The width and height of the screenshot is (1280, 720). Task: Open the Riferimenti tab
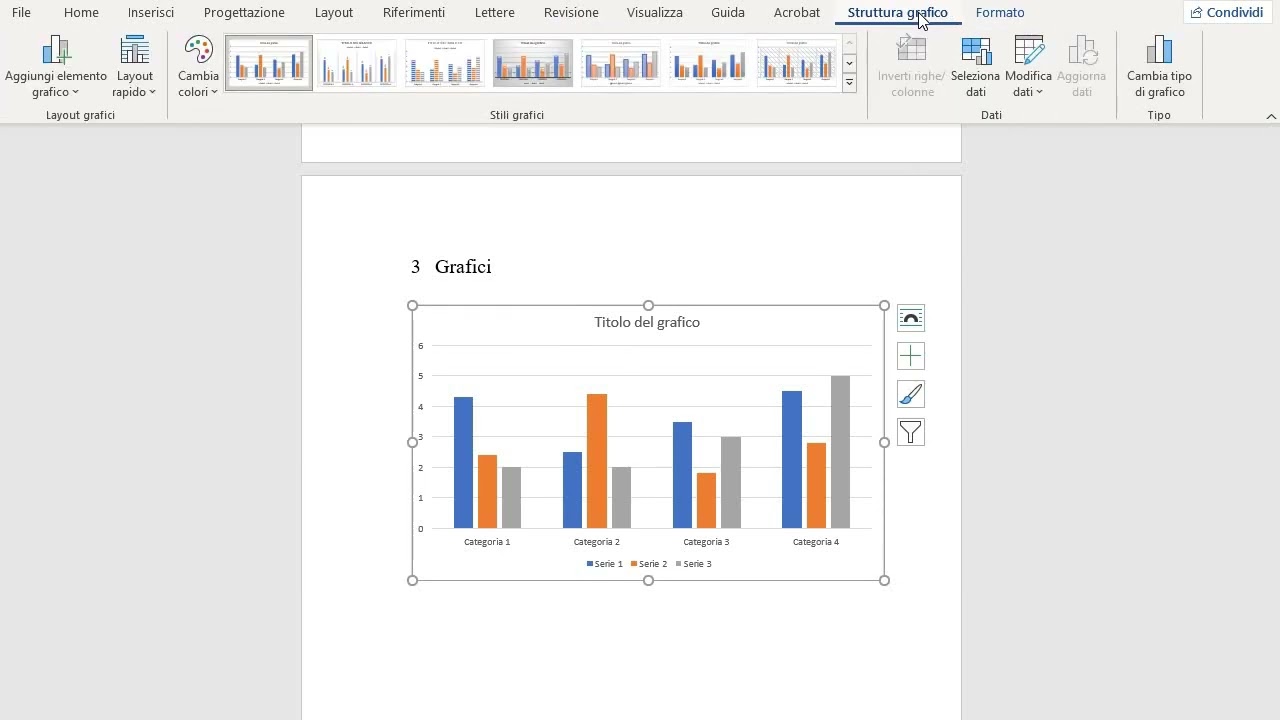pos(414,13)
